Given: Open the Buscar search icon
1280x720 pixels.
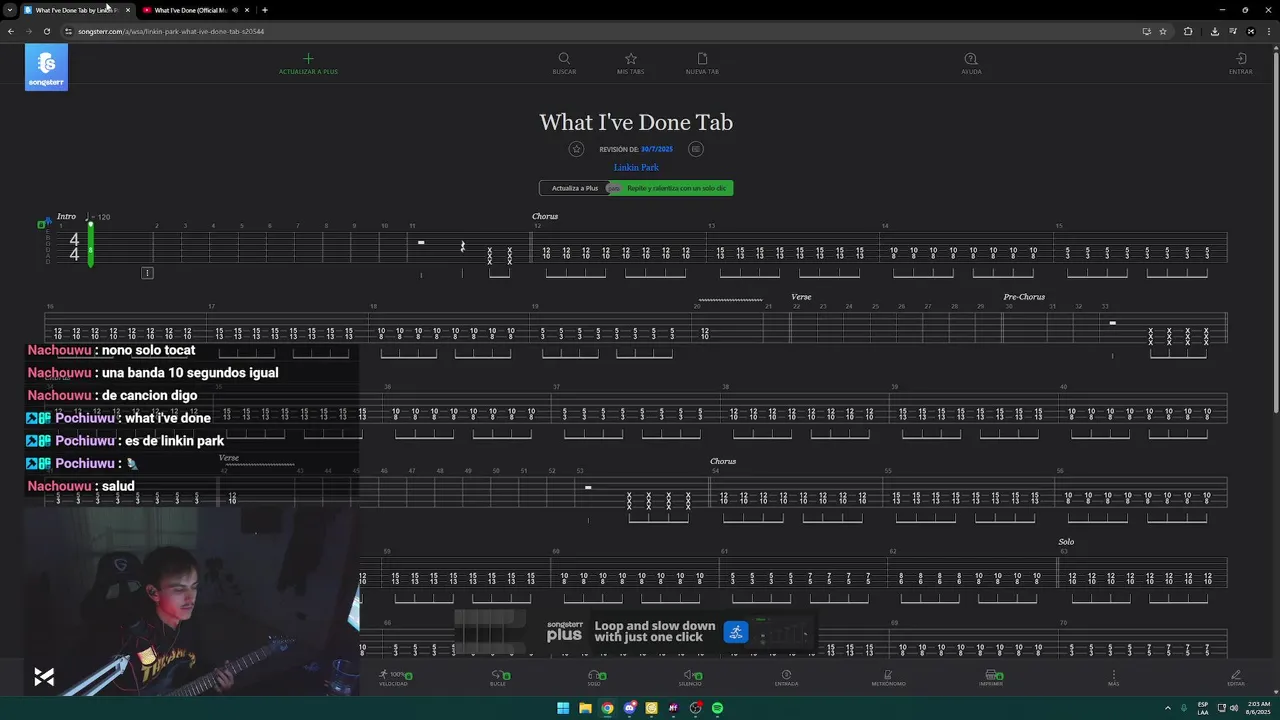Looking at the screenshot, I should 564,64.
